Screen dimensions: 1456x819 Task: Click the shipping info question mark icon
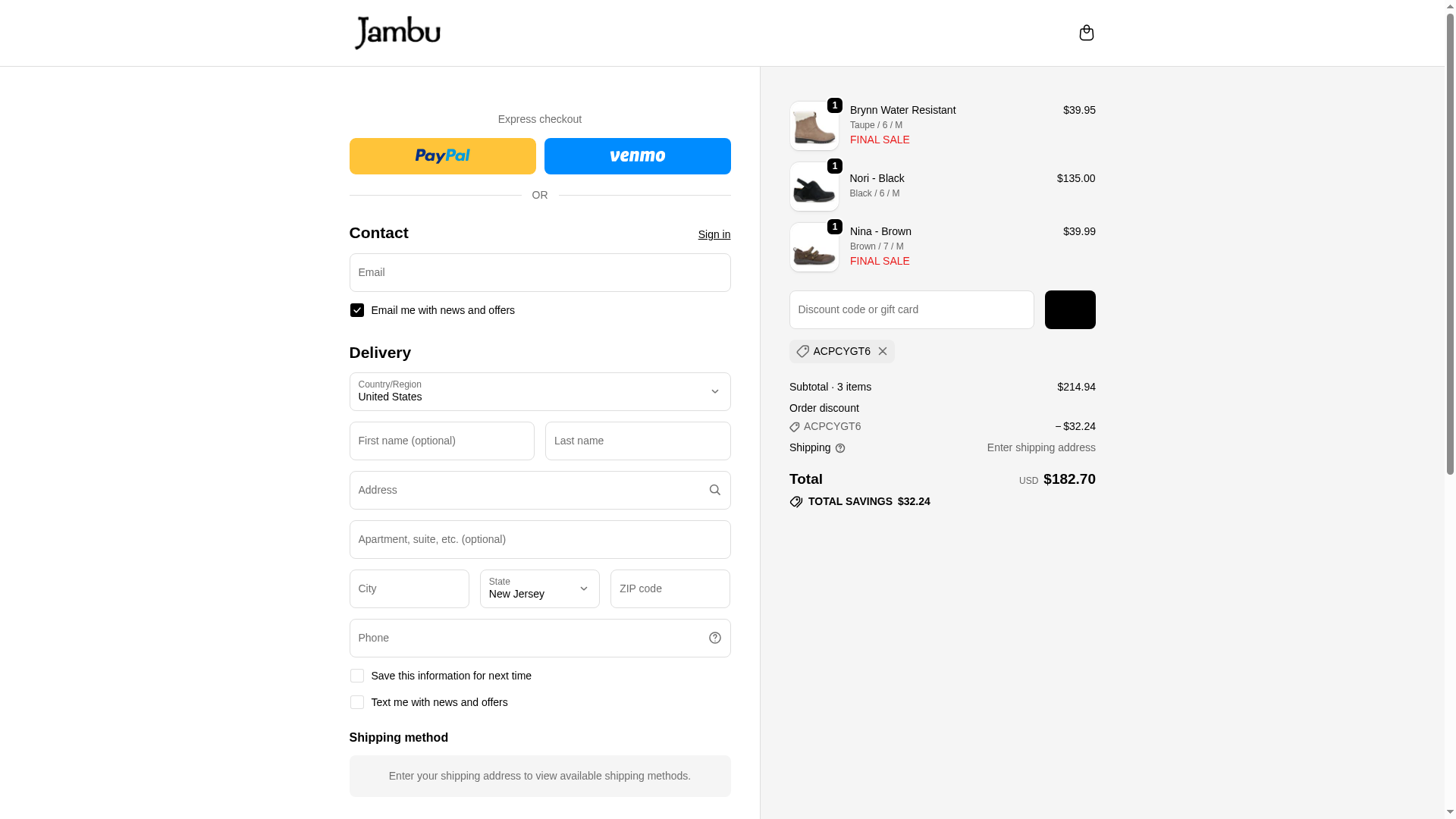click(x=839, y=448)
